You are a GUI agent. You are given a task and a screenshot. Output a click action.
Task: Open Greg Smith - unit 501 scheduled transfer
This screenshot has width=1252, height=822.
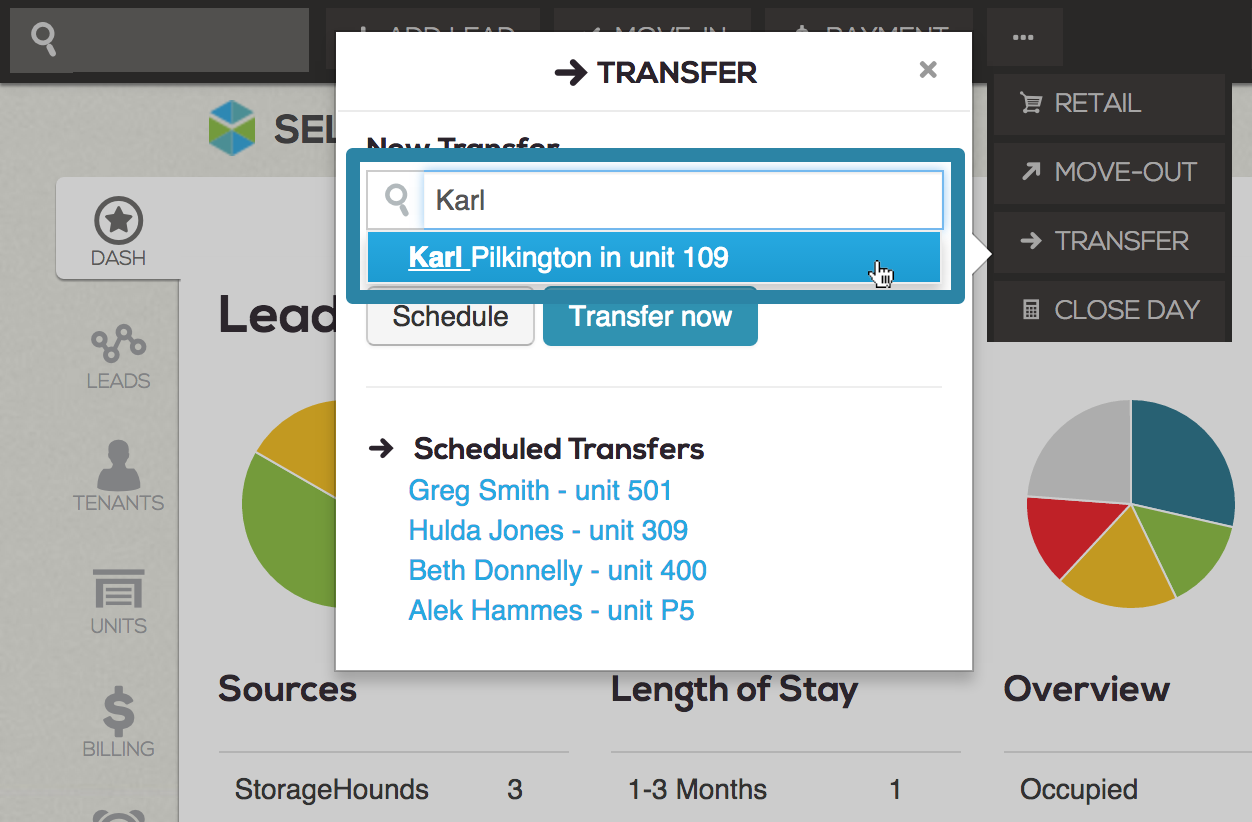coord(540,490)
